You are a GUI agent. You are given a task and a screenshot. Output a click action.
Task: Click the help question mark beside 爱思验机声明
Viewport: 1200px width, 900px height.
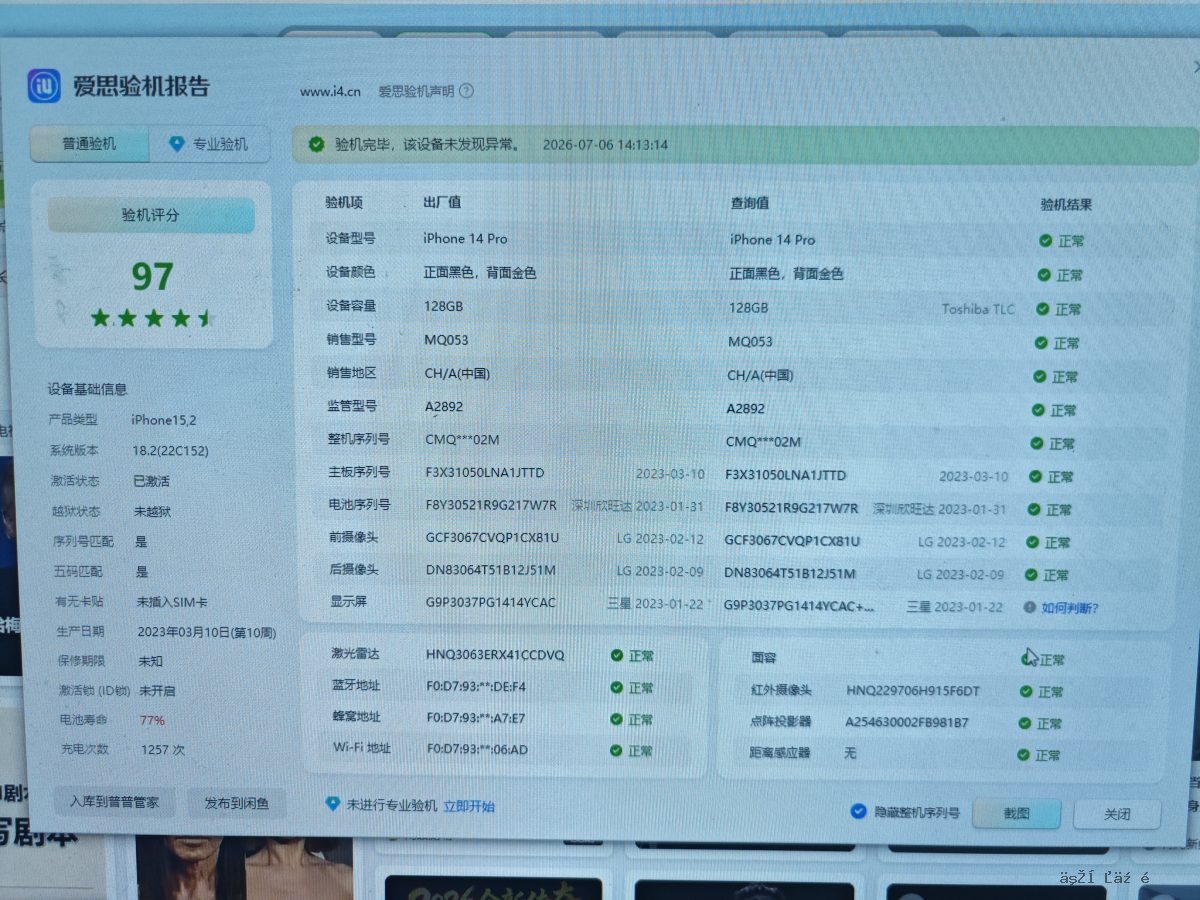tap(466, 91)
